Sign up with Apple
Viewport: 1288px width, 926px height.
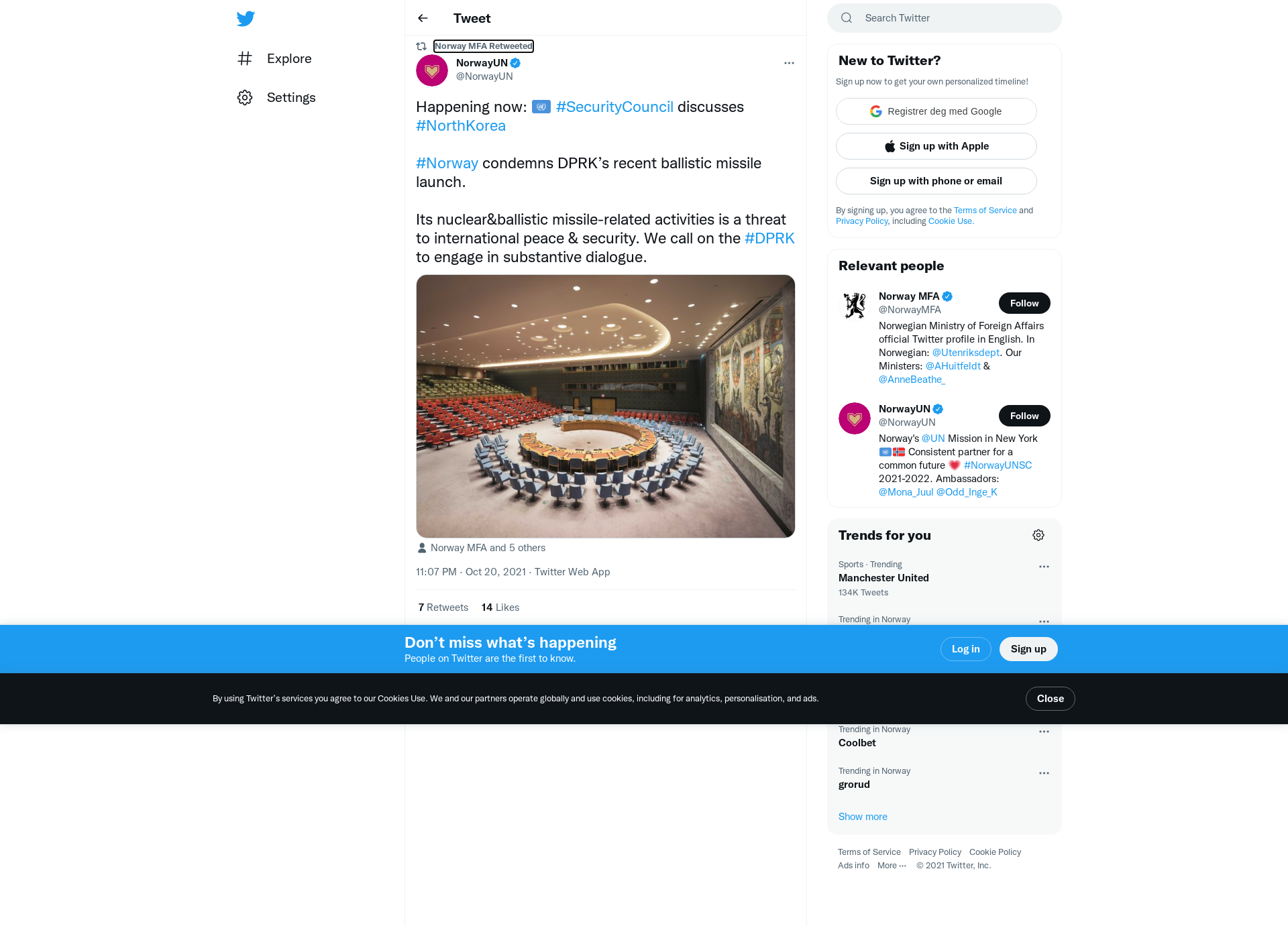(936, 146)
